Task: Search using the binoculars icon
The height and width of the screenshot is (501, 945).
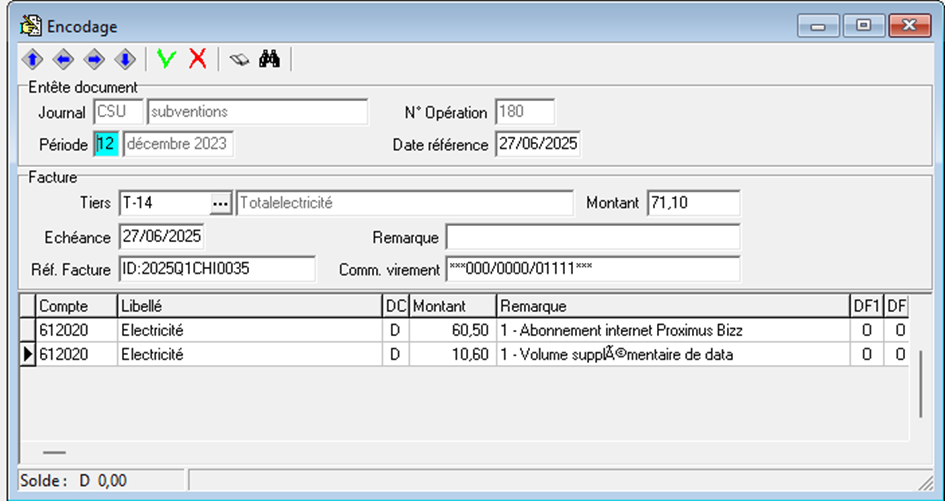Action: [x=269, y=59]
